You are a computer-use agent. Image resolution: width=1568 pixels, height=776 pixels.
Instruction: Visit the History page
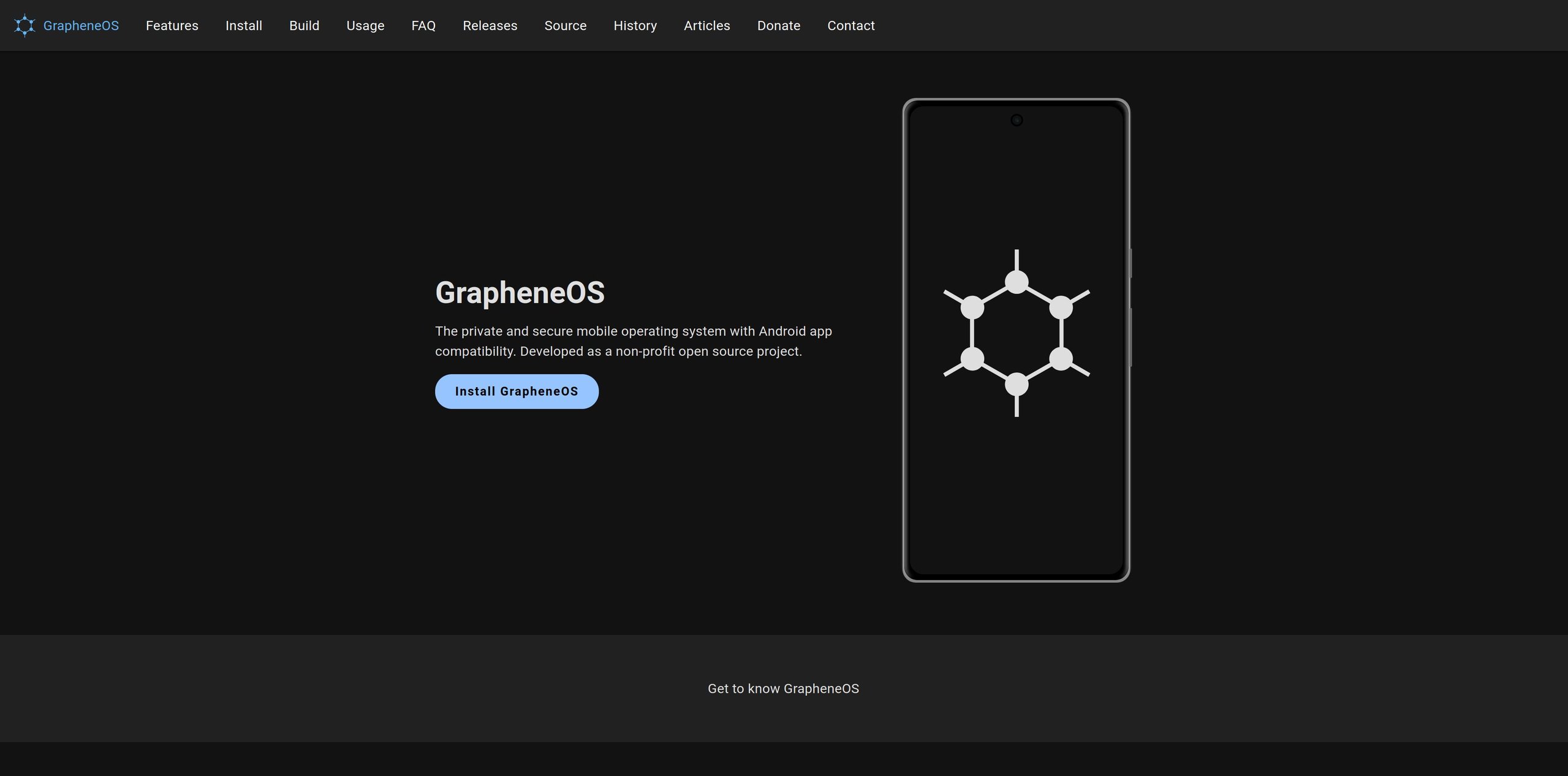pos(635,26)
